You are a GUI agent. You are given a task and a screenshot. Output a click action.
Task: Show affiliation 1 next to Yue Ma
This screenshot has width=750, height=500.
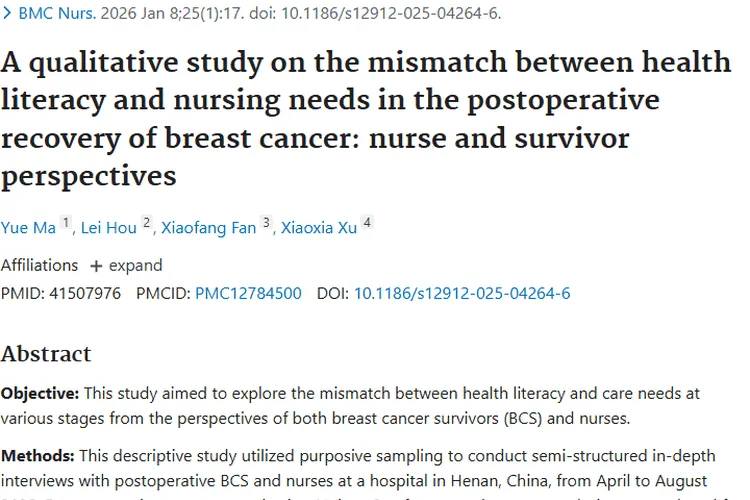66,223
